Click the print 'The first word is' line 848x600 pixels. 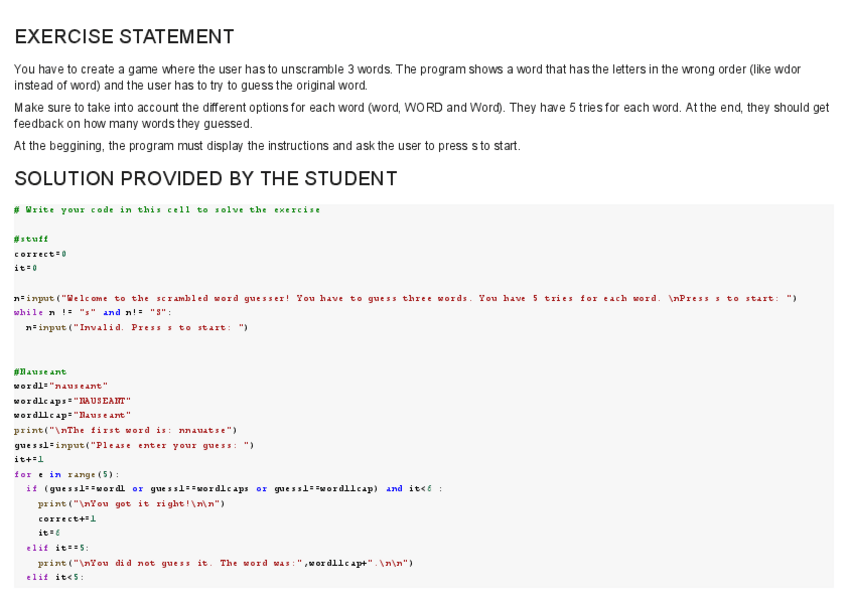[x=125, y=430]
